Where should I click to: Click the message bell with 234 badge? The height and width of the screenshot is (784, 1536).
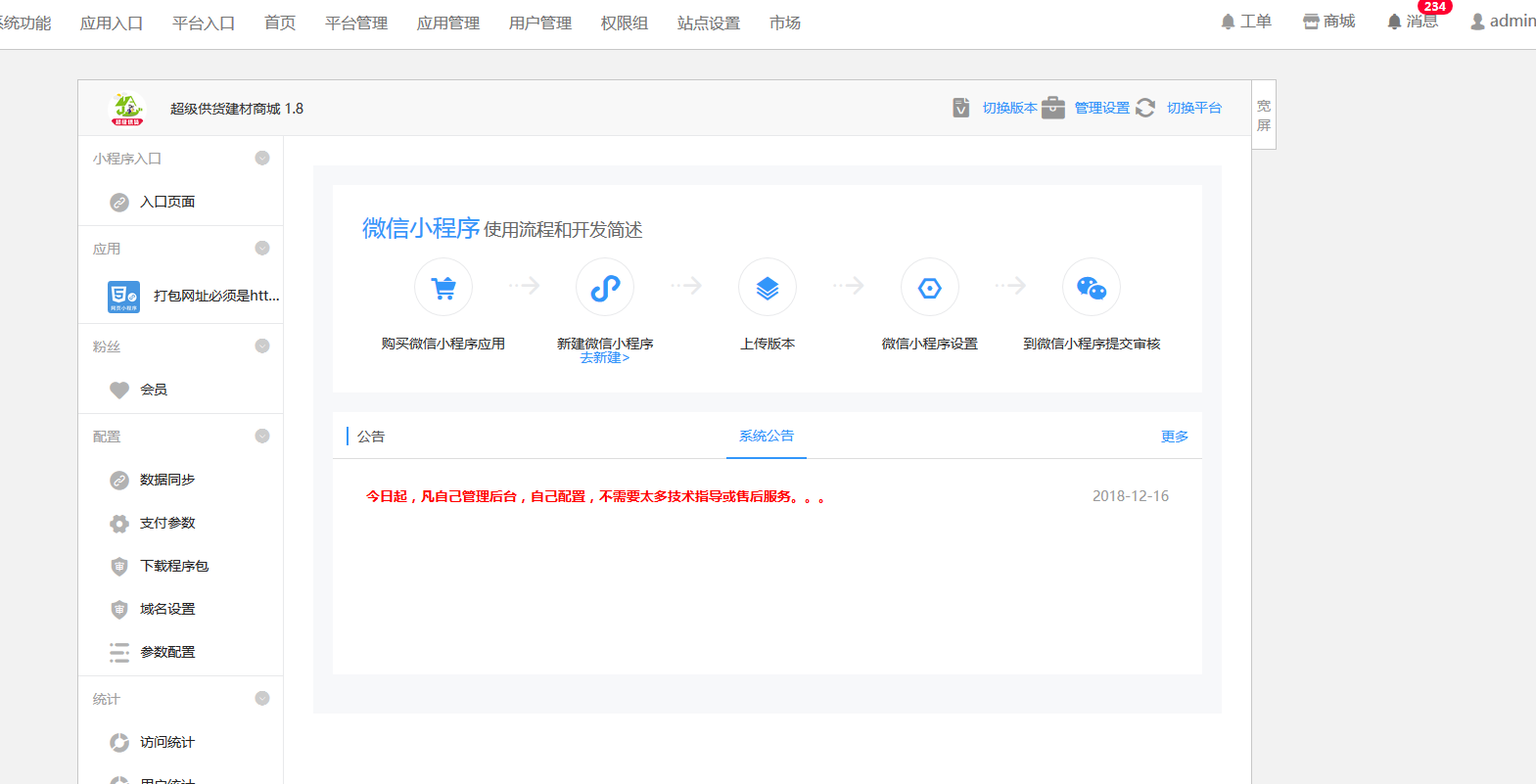tap(1413, 22)
